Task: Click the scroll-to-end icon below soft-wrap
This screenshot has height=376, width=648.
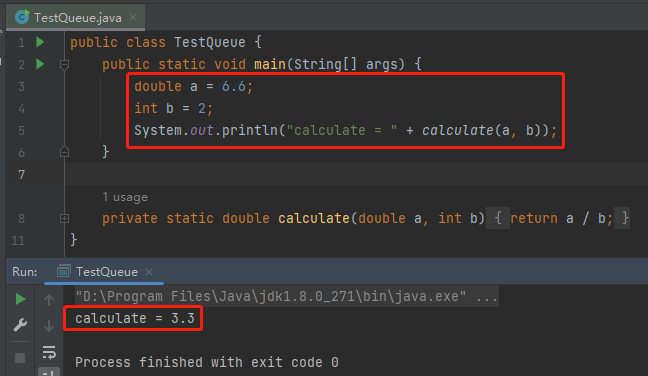Action: [49, 372]
